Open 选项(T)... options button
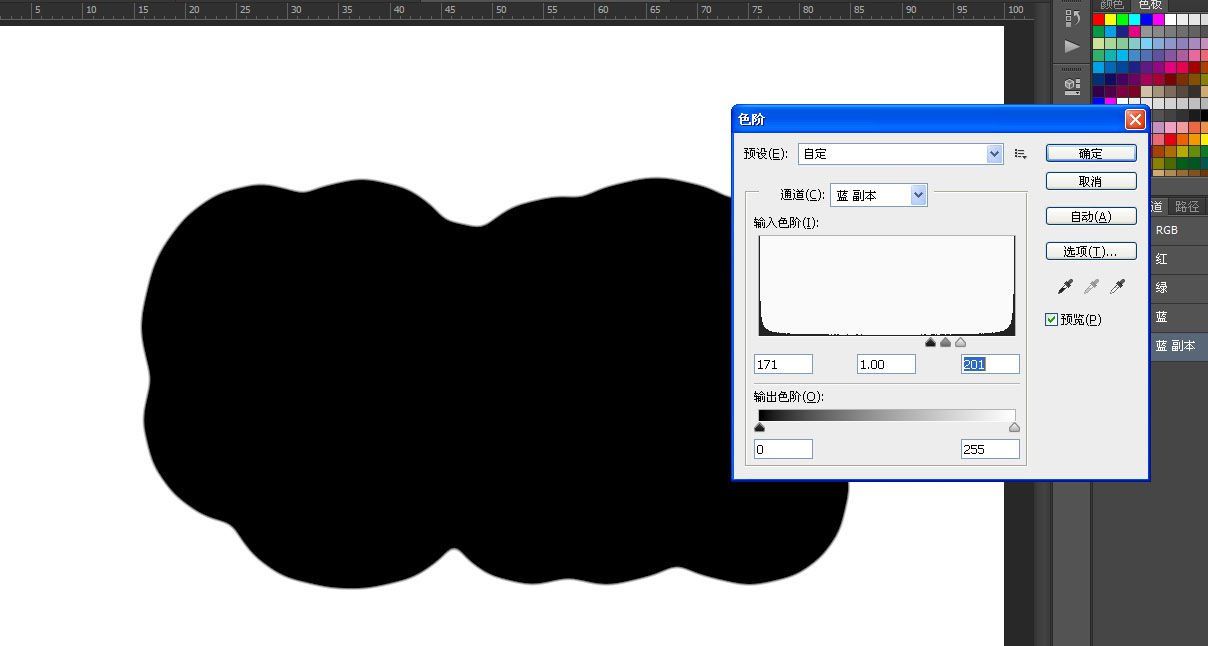 pos(1091,251)
